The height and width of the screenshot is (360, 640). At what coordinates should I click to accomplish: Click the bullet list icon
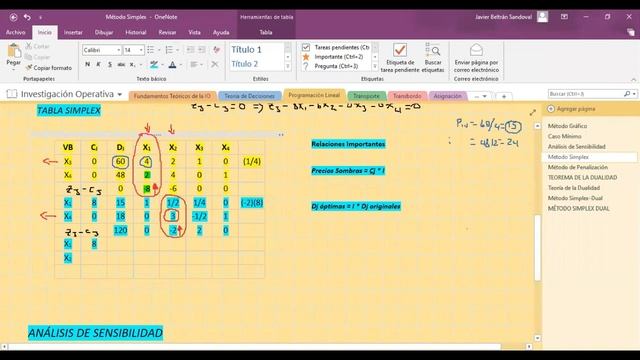pos(151,50)
